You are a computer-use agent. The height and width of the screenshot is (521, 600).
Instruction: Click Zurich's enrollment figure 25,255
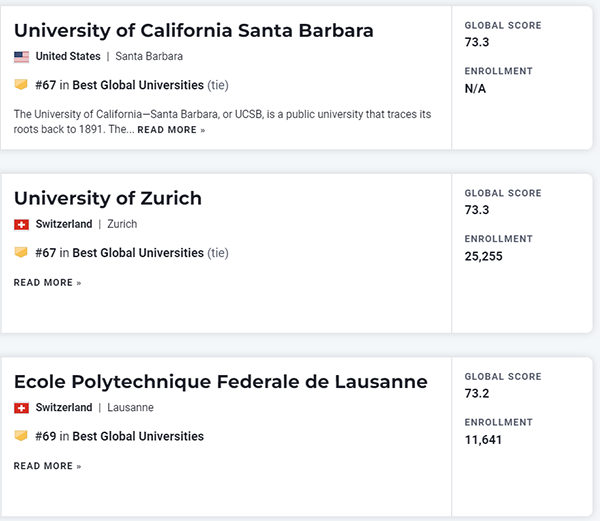(484, 256)
